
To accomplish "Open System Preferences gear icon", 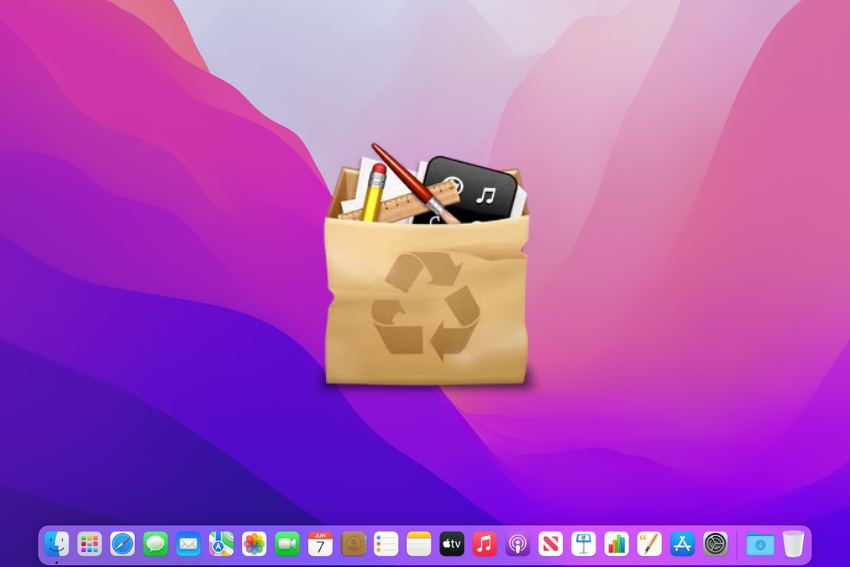I will click(715, 544).
